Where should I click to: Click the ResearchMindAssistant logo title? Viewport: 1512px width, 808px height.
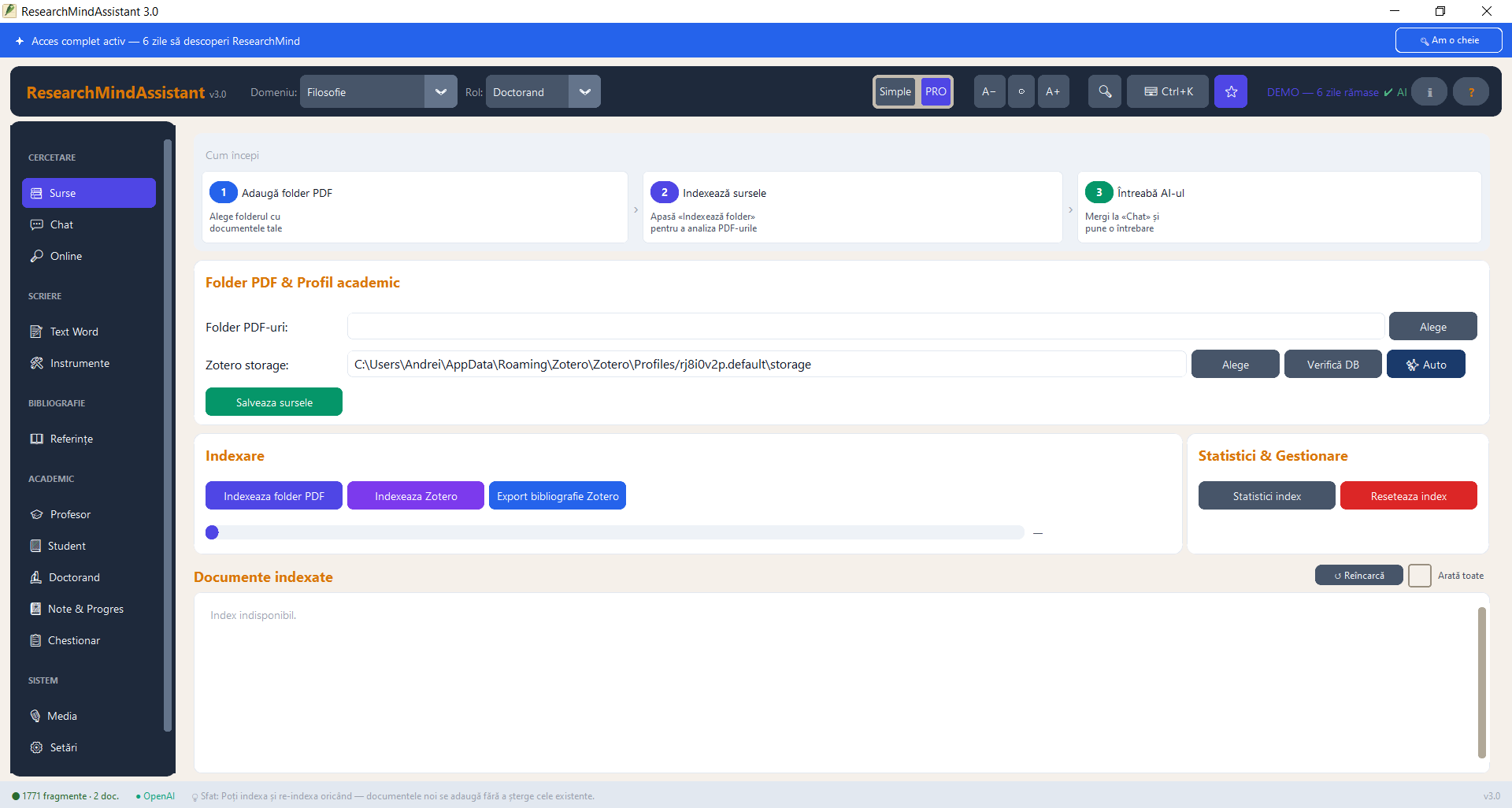point(116,92)
